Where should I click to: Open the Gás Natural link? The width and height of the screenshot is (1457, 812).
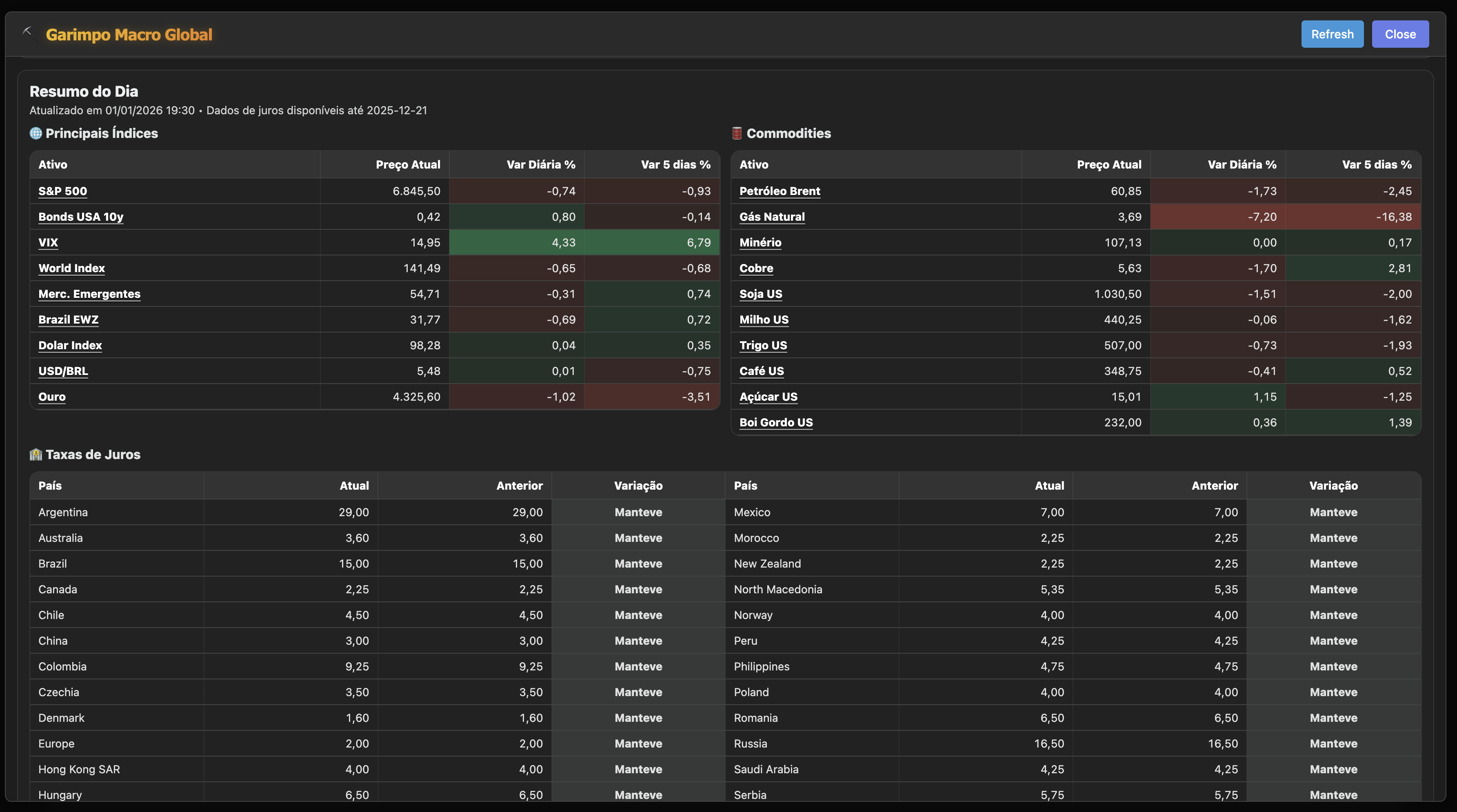[x=771, y=217]
